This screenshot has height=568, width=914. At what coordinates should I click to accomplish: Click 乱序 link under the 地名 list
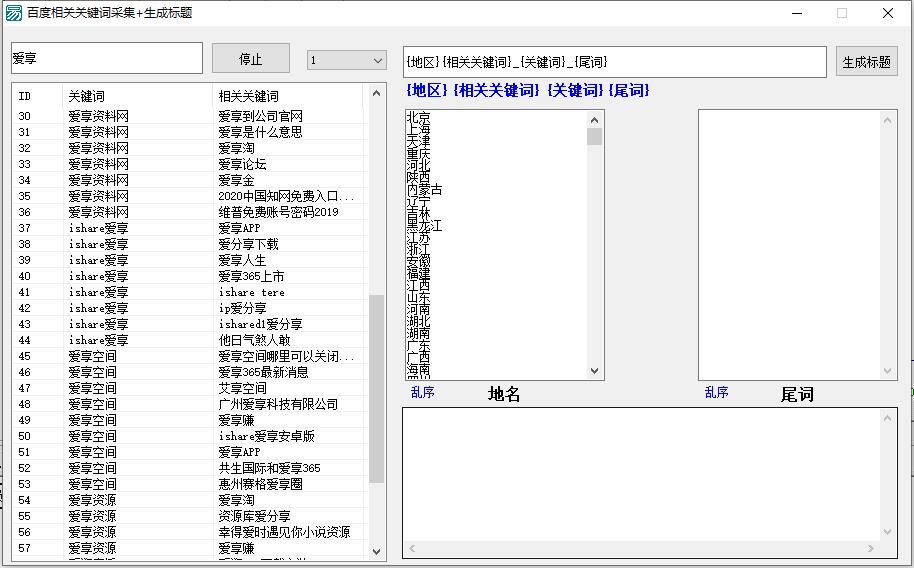[423, 392]
